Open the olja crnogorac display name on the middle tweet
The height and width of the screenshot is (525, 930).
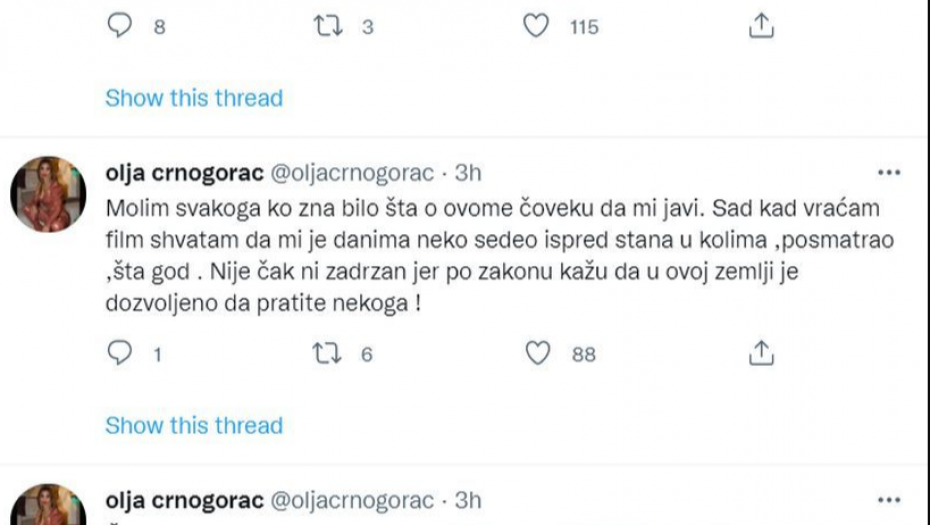183,173
